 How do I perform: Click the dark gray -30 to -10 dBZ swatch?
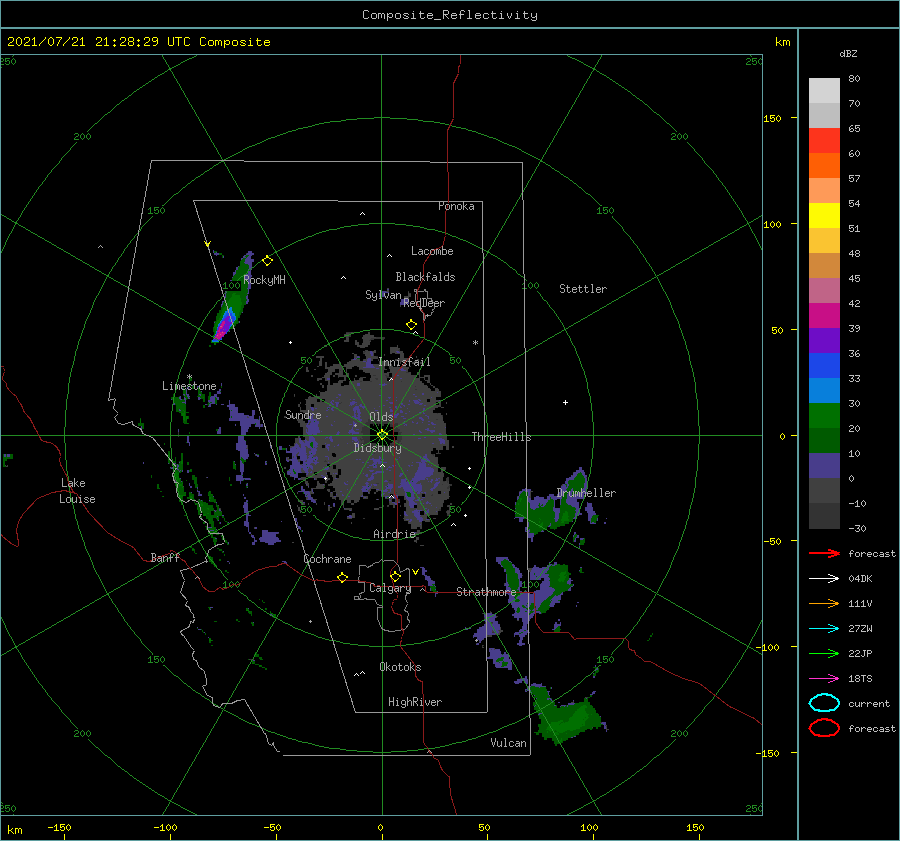[824, 516]
